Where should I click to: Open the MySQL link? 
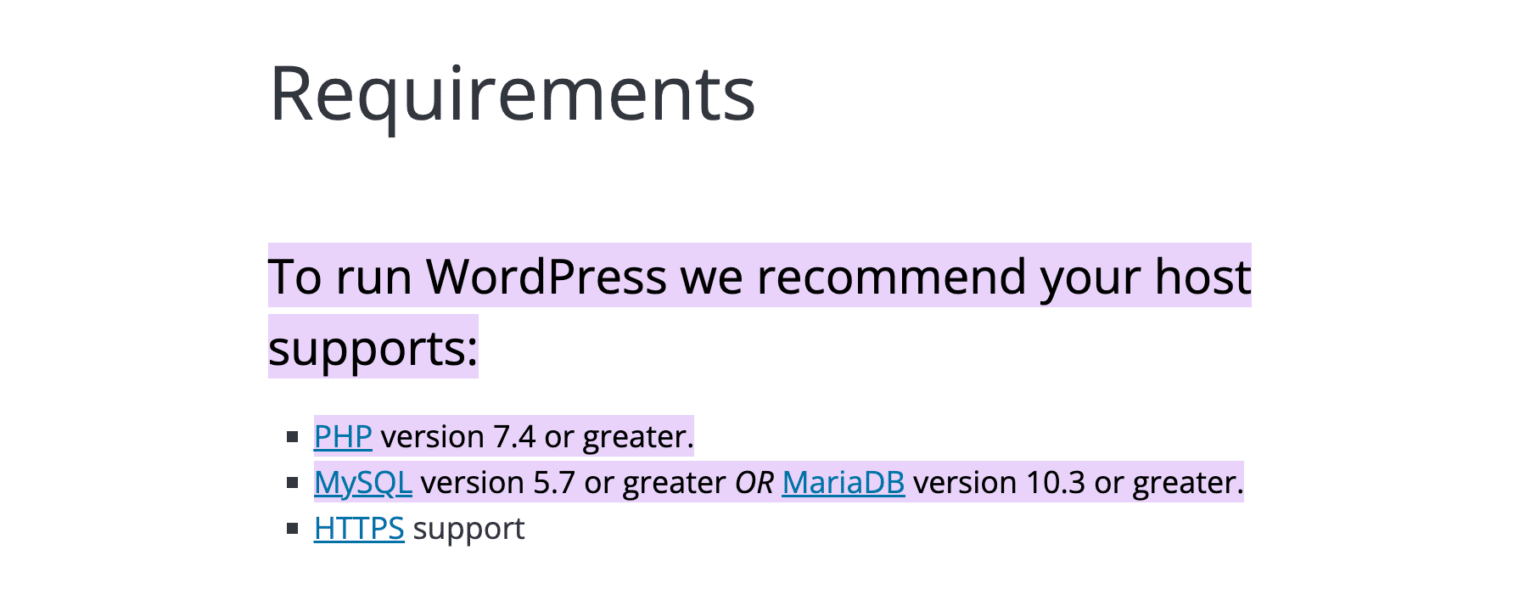[362, 483]
